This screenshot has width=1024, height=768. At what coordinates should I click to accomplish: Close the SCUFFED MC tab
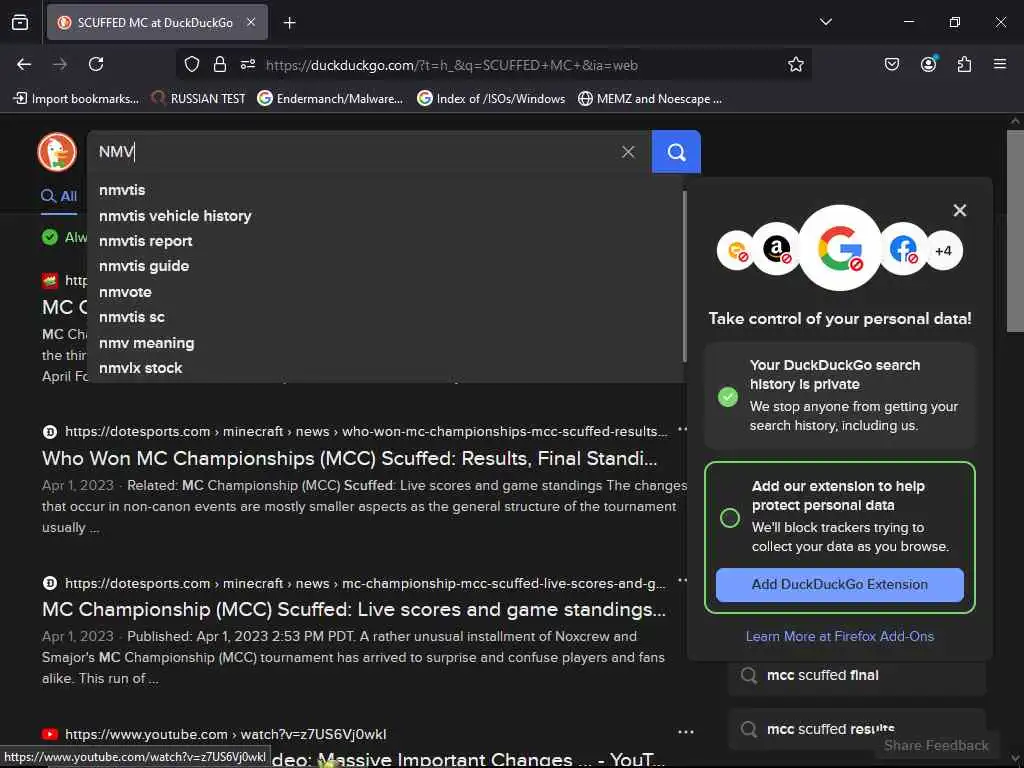[251, 22]
